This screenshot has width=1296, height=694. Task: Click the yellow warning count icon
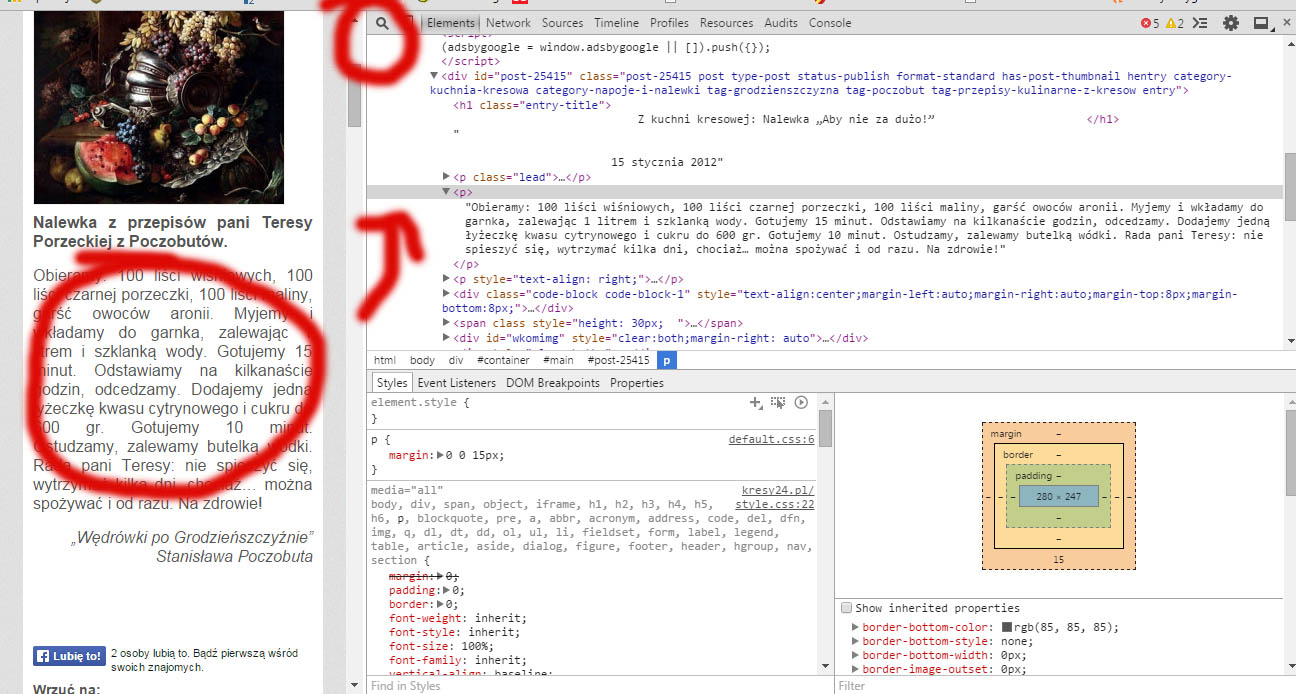tap(1170, 23)
